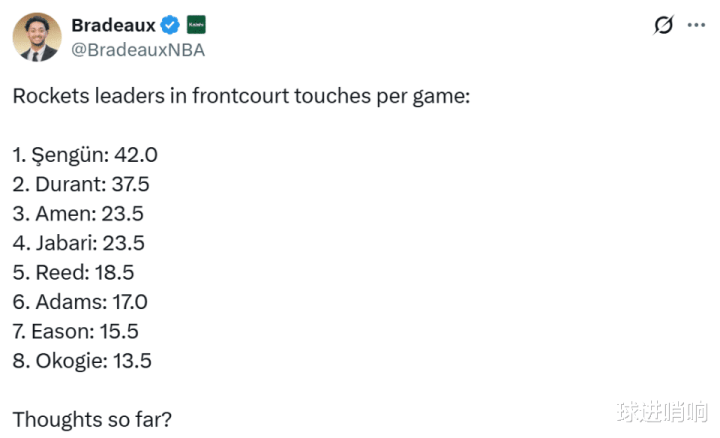Open the Bradeaux display name link
The width and height of the screenshot is (720, 438).
[113, 25]
